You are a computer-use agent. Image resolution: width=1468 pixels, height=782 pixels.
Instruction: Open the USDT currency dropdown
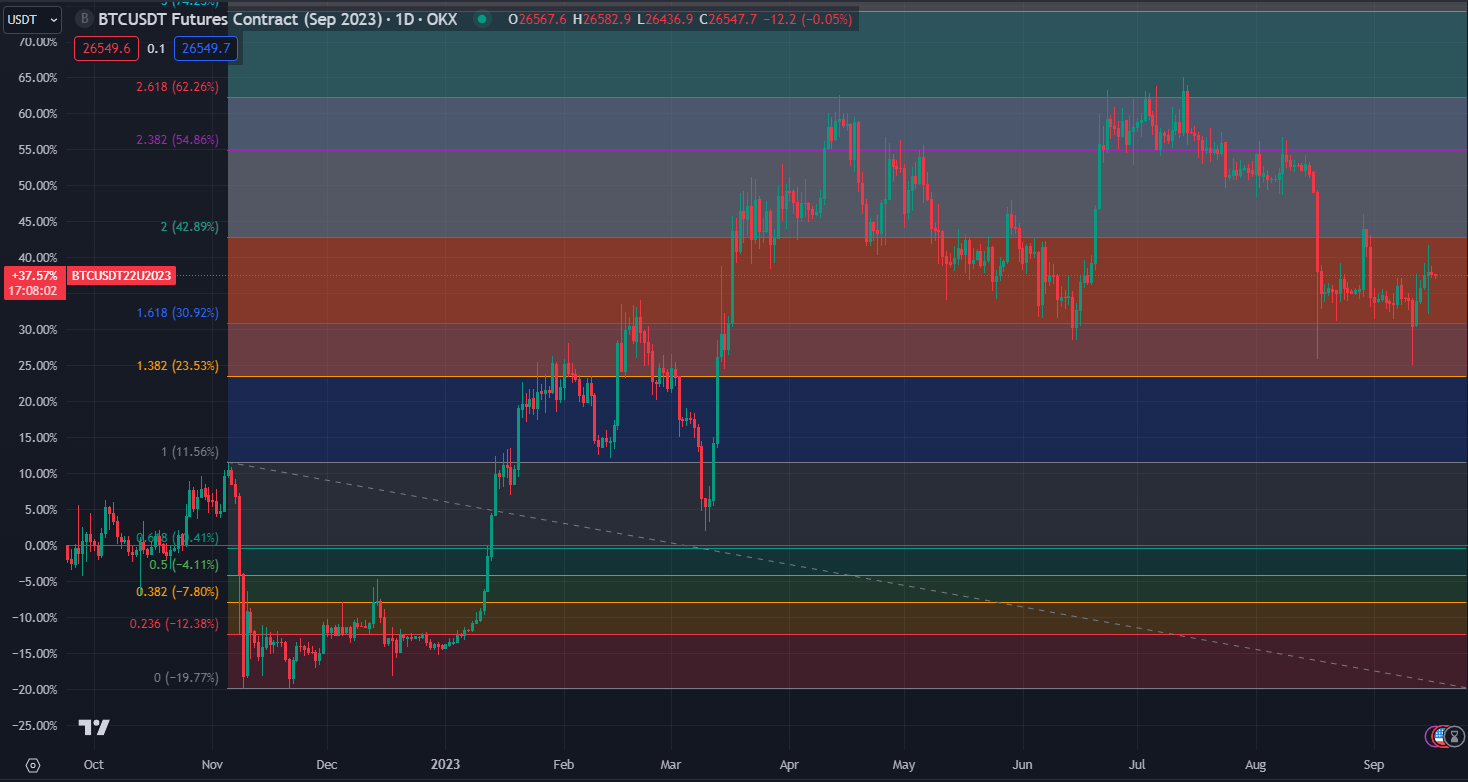click(x=31, y=18)
